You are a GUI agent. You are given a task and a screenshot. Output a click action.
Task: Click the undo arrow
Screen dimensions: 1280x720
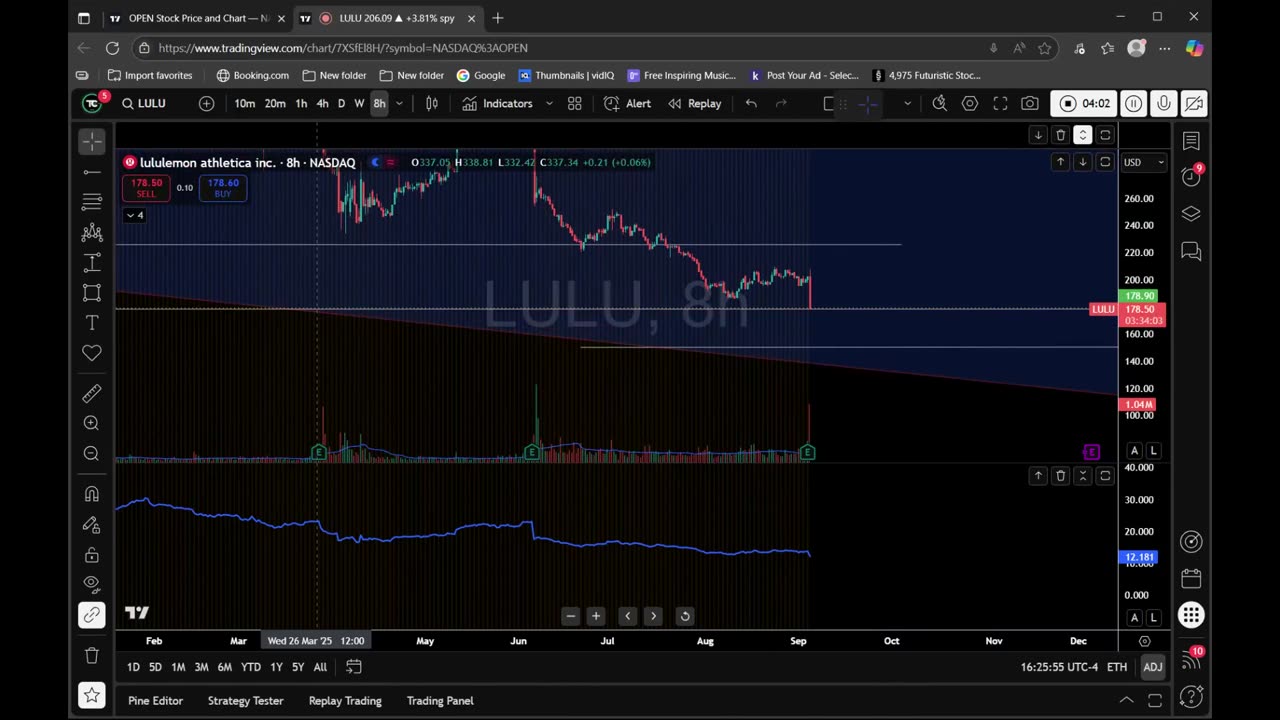(x=751, y=103)
